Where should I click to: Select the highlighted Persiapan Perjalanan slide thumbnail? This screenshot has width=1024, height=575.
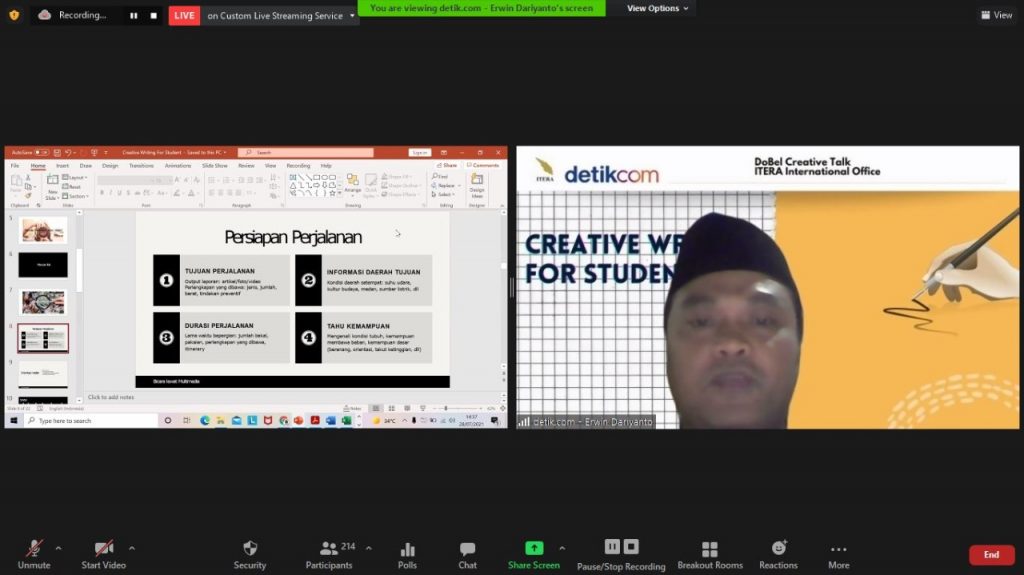coord(43,338)
